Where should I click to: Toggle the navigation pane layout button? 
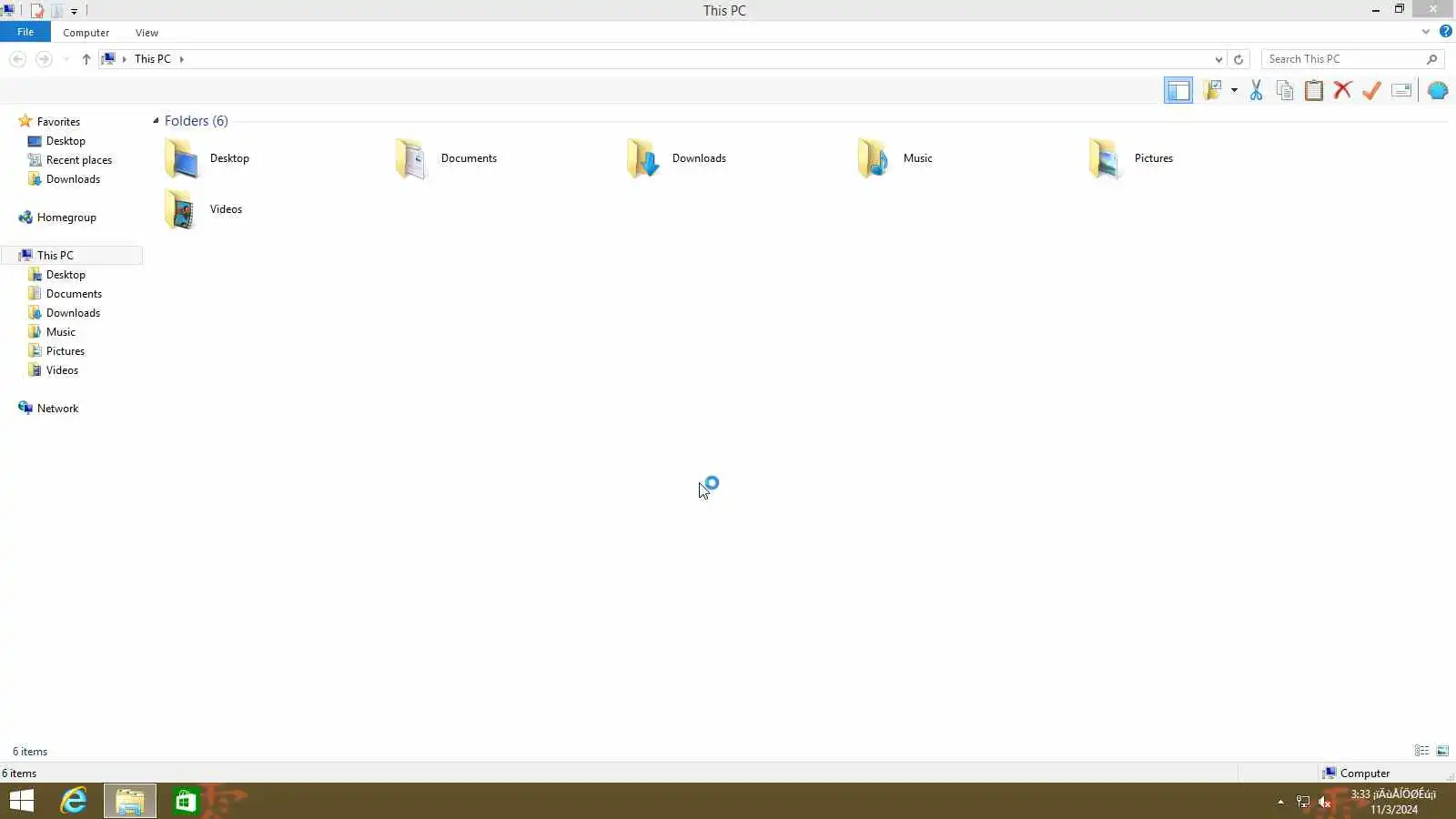[x=1178, y=90]
